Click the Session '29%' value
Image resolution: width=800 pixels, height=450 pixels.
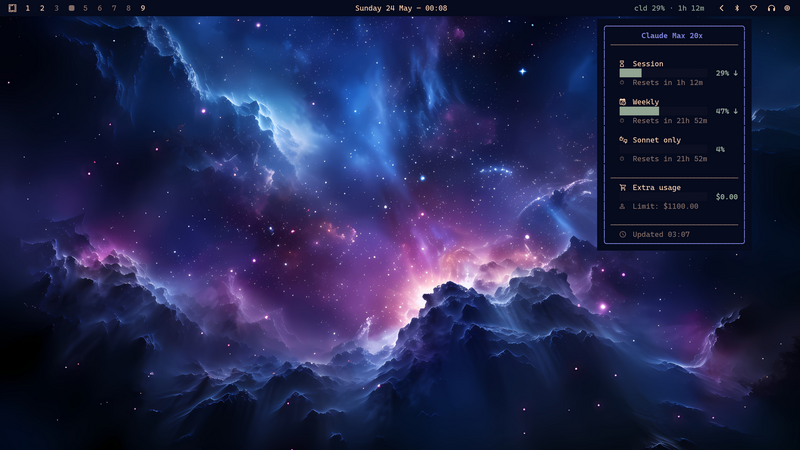(722, 73)
